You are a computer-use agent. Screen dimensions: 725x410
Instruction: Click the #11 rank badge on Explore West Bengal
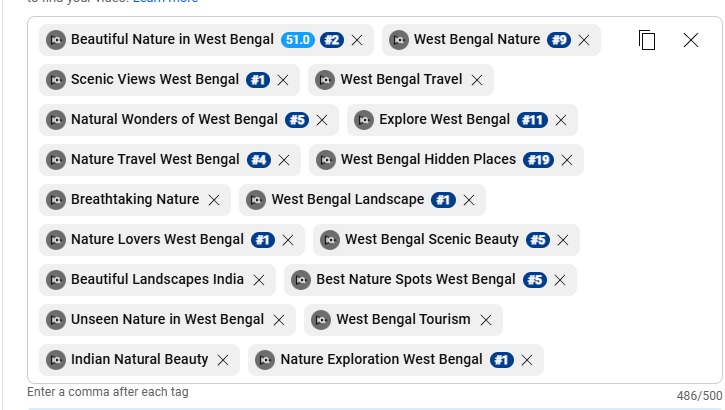[532, 120]
